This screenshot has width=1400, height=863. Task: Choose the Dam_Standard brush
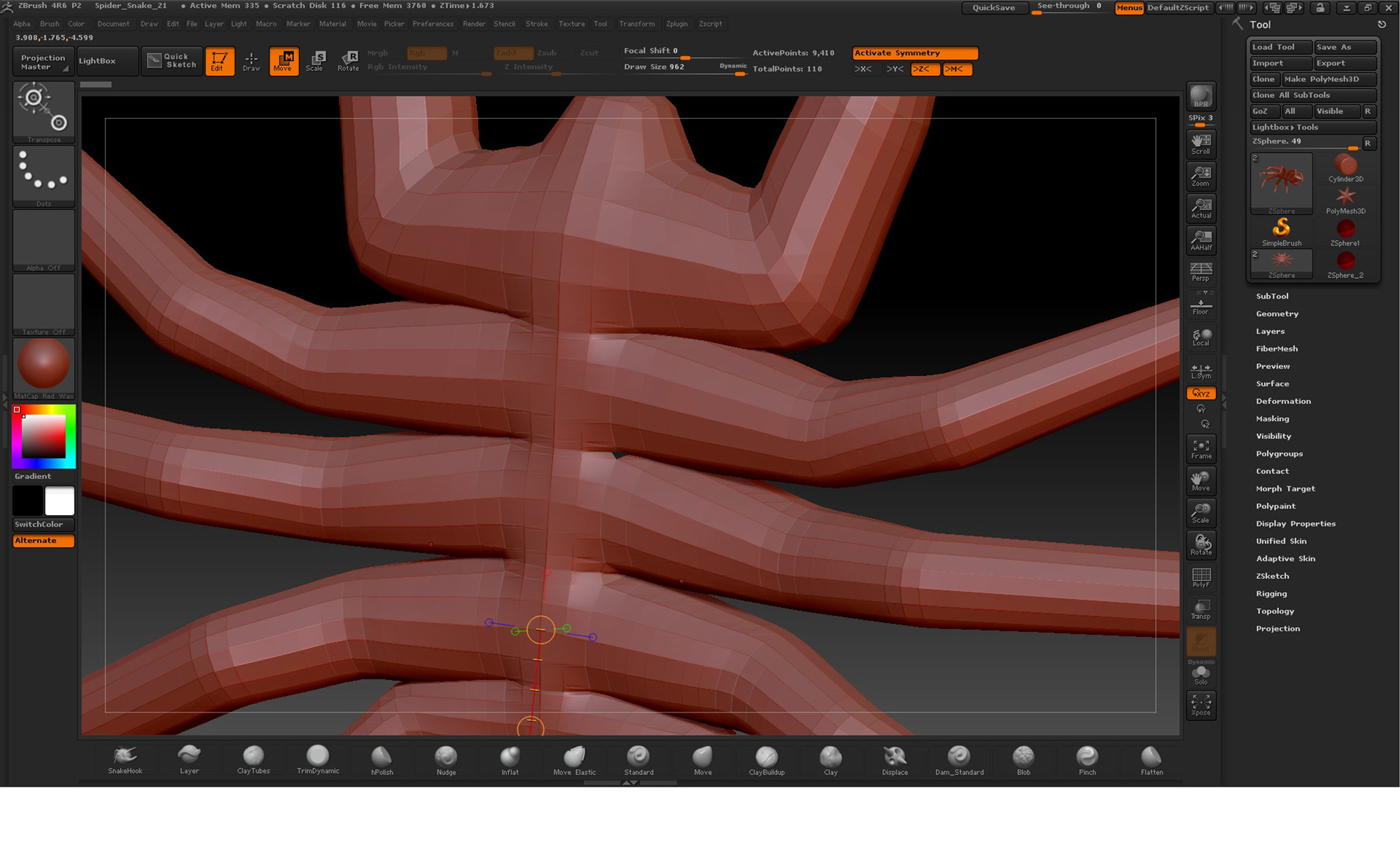pos(959,759)
